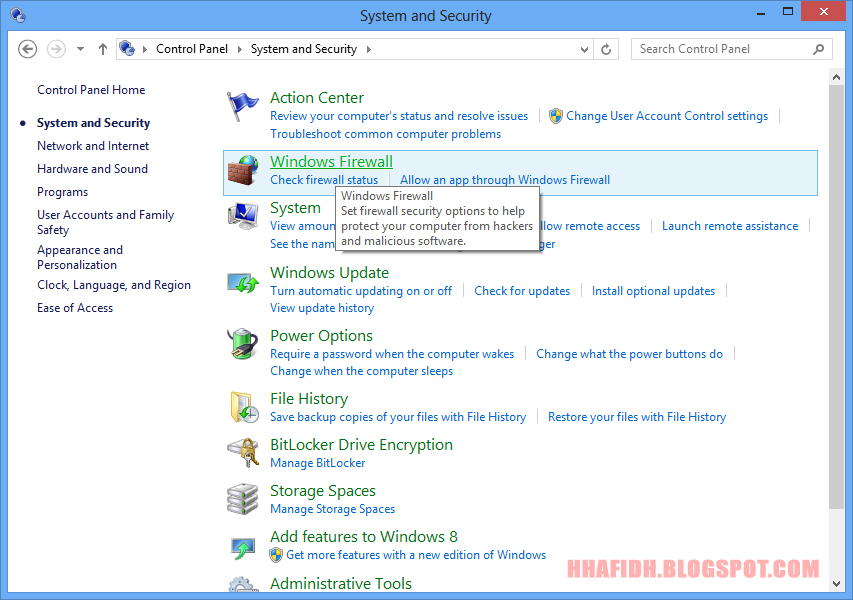Open the Hardware and Sound category
Image resolution: width=853 pixels, height=600 pixels.
pos(92,168)
